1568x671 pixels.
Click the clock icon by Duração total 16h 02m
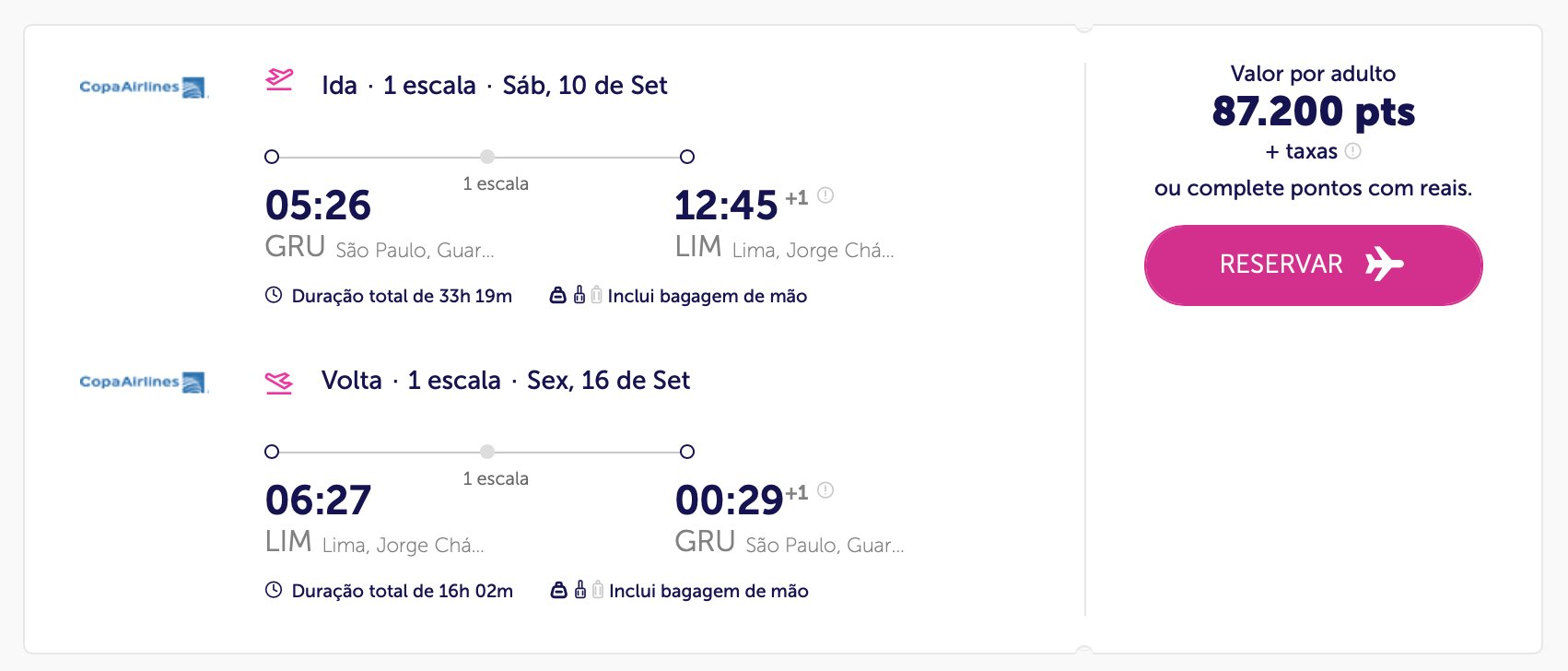point(274,590)
